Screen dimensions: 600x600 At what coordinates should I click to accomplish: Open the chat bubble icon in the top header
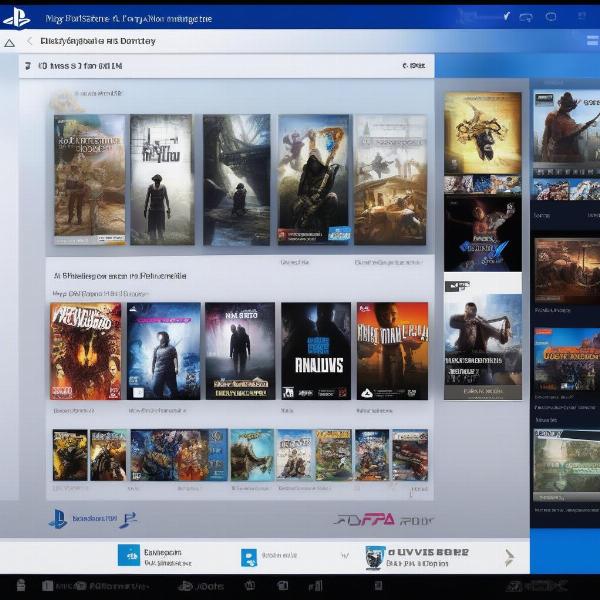click(x=551, y=16)
